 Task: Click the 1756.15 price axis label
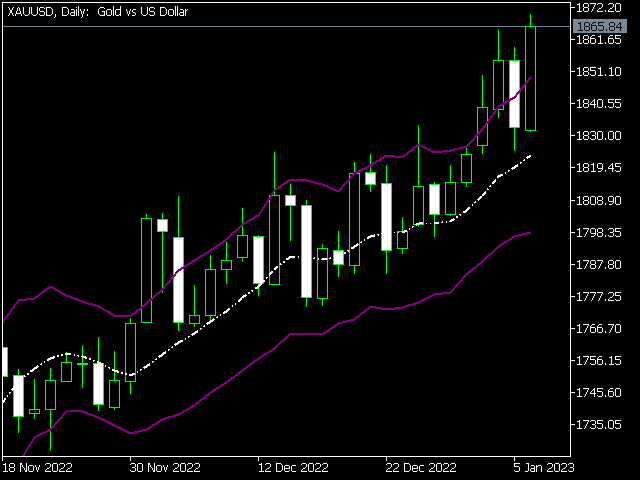point(598,360)
